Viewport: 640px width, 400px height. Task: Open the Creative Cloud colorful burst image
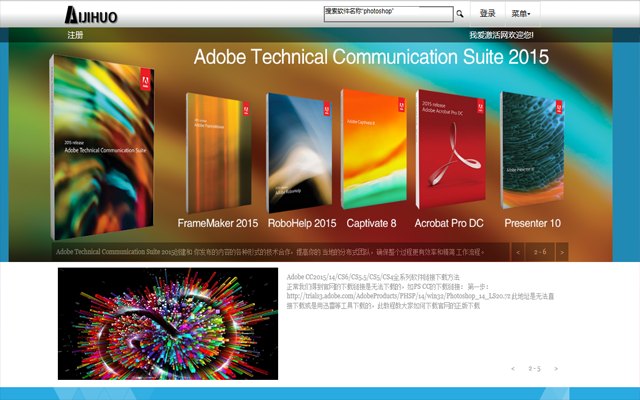(168, 324)
